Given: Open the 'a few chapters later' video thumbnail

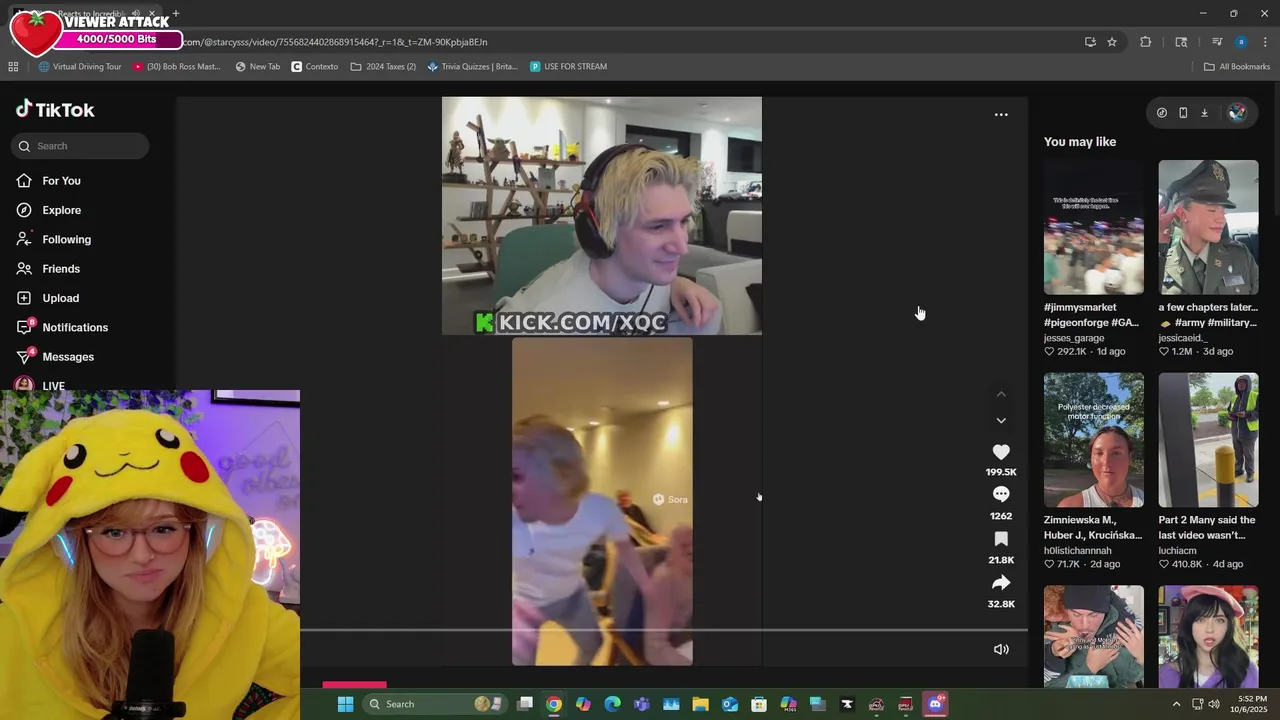Looking at the screenshot, I should (1208, 227).
